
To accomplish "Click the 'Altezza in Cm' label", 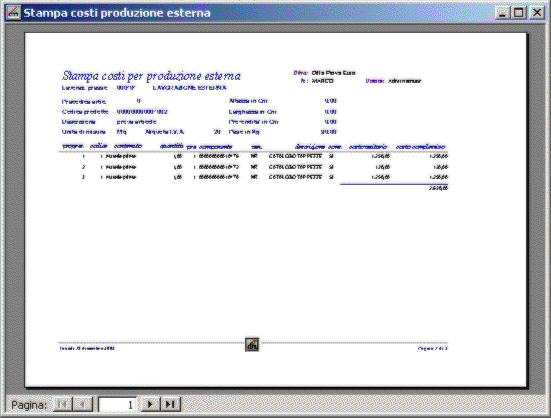I will pyautogui.click(x=248, y=101).
